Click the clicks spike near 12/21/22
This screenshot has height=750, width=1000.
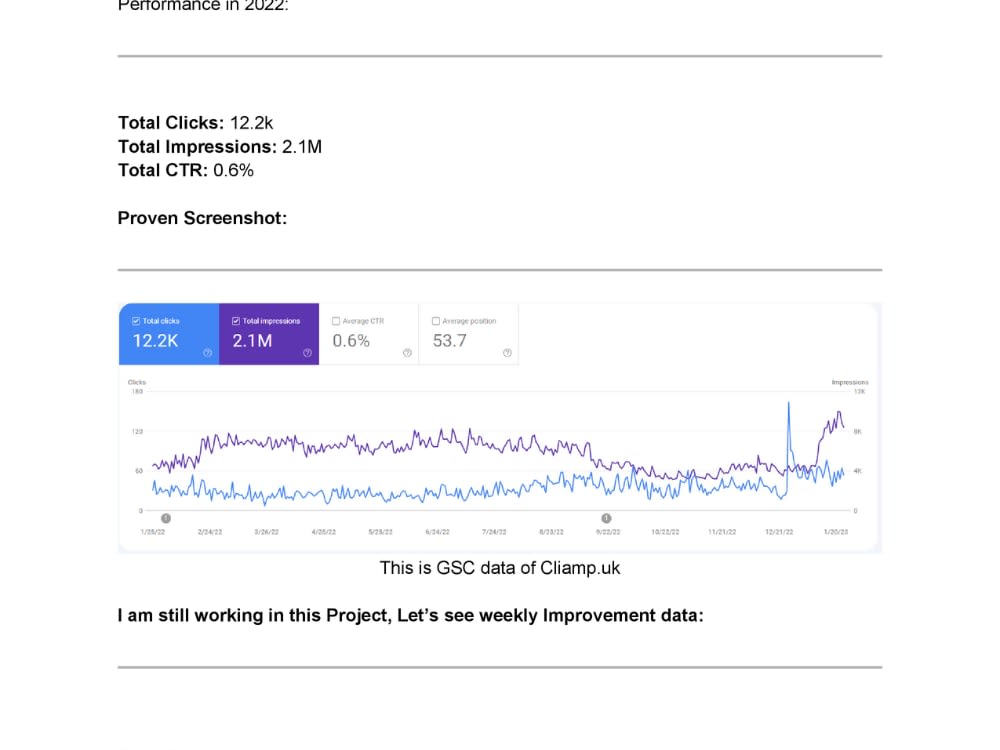tap(789, 404)
